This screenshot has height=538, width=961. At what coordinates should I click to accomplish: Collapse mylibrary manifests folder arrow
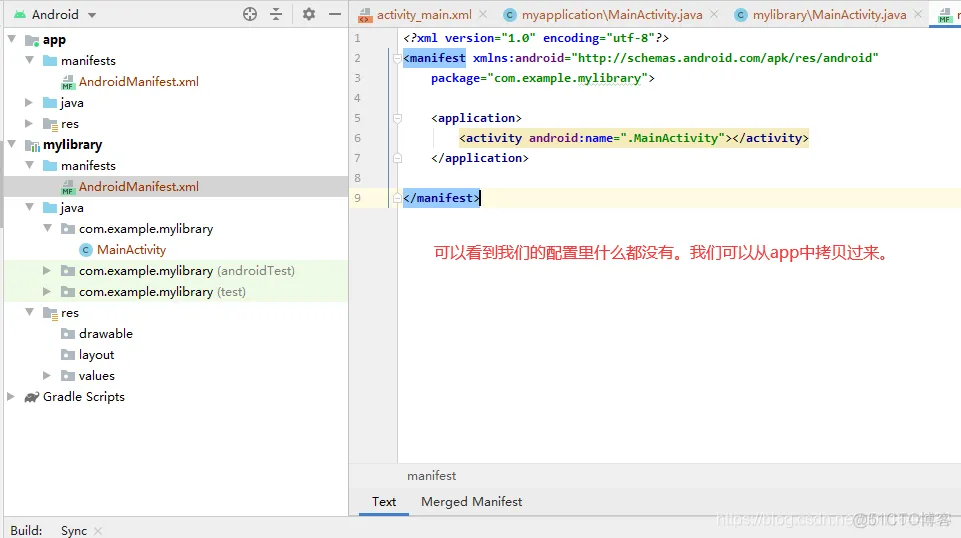29,165
